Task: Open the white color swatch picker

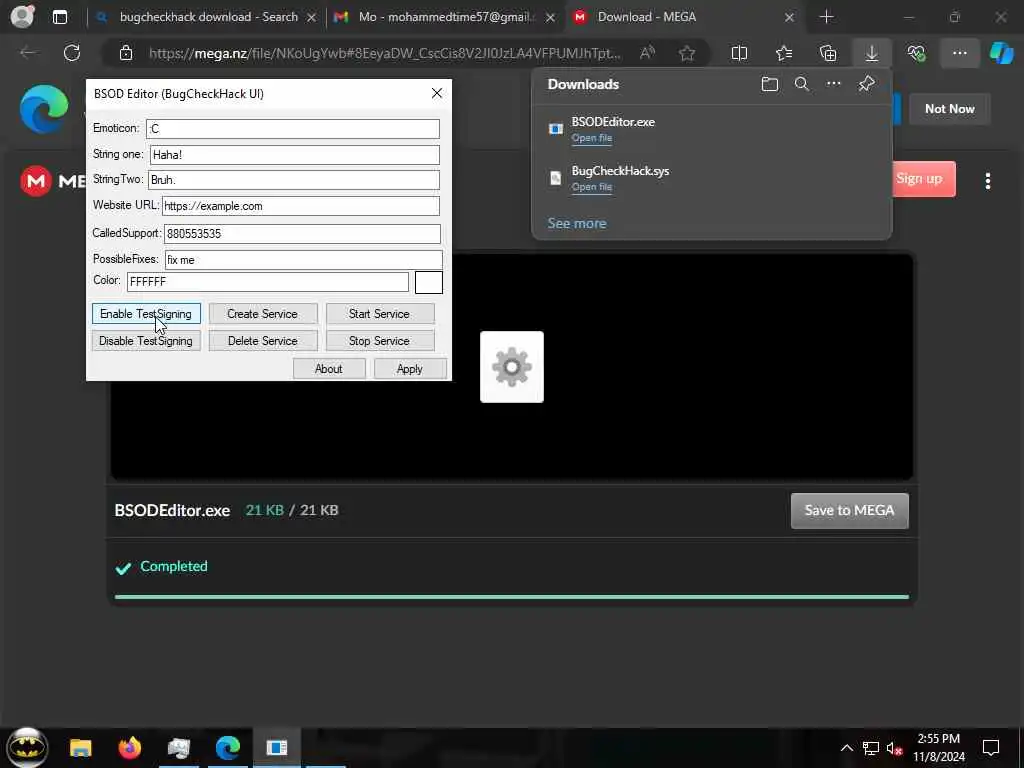Action: click(x=428, y=282)
